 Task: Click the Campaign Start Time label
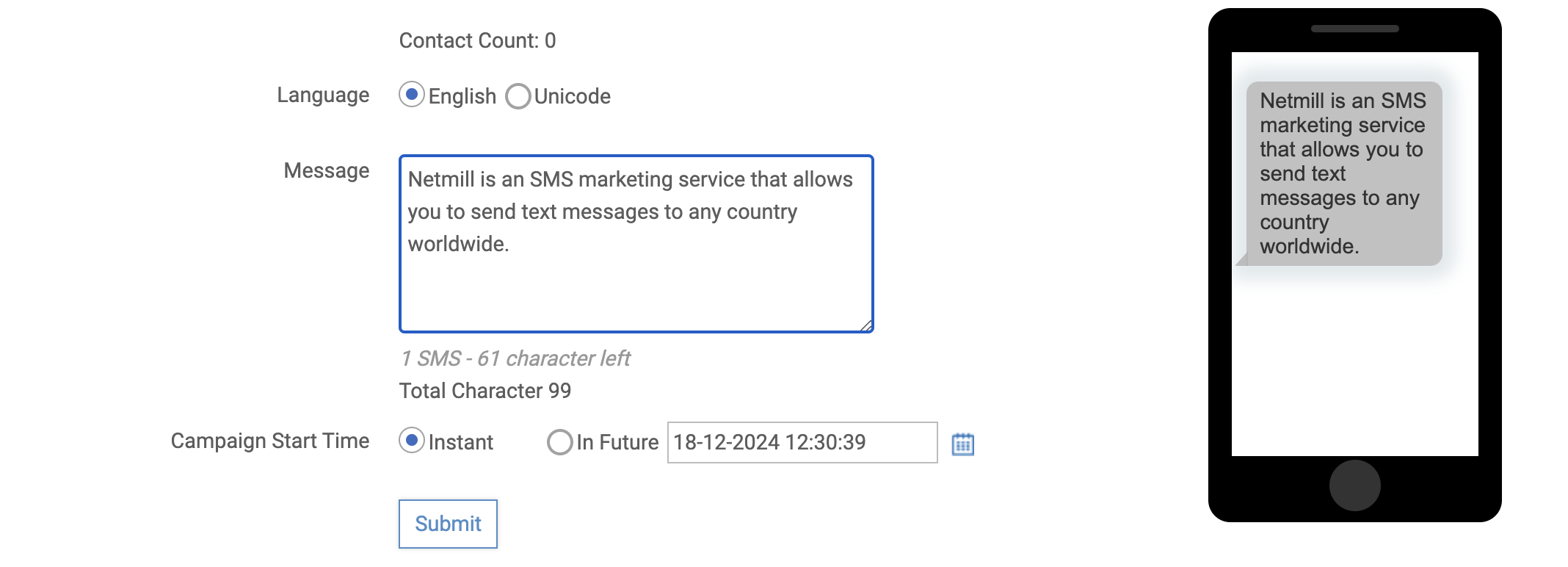coord(269,441)
